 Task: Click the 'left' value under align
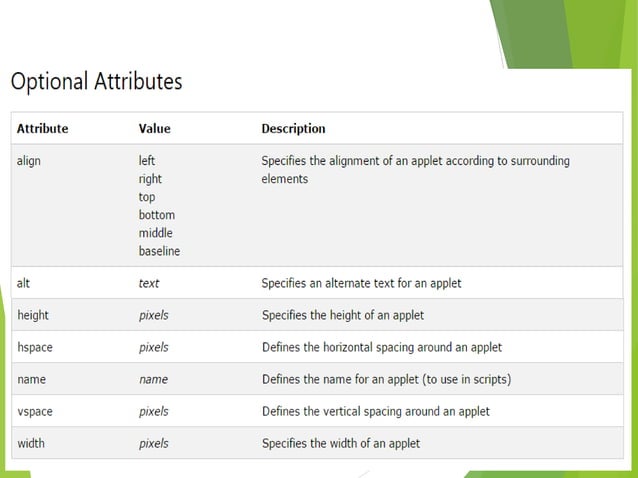pos(147,160)
